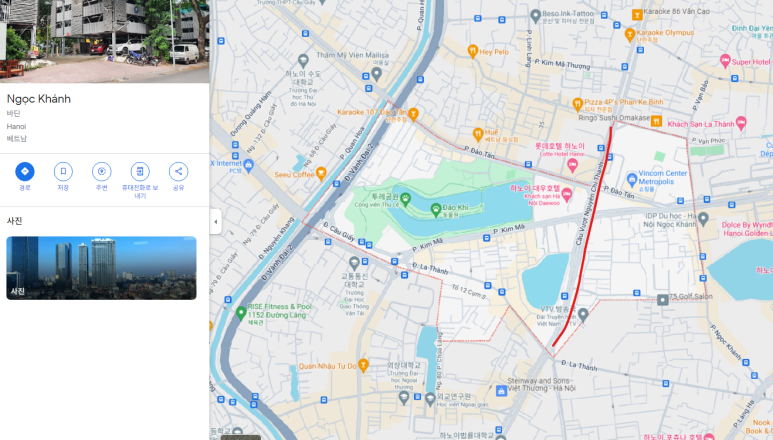This screenshot has height=440, width=773.
Task: Click RISE Fitness & Pool marker
Action: [240, 313]
